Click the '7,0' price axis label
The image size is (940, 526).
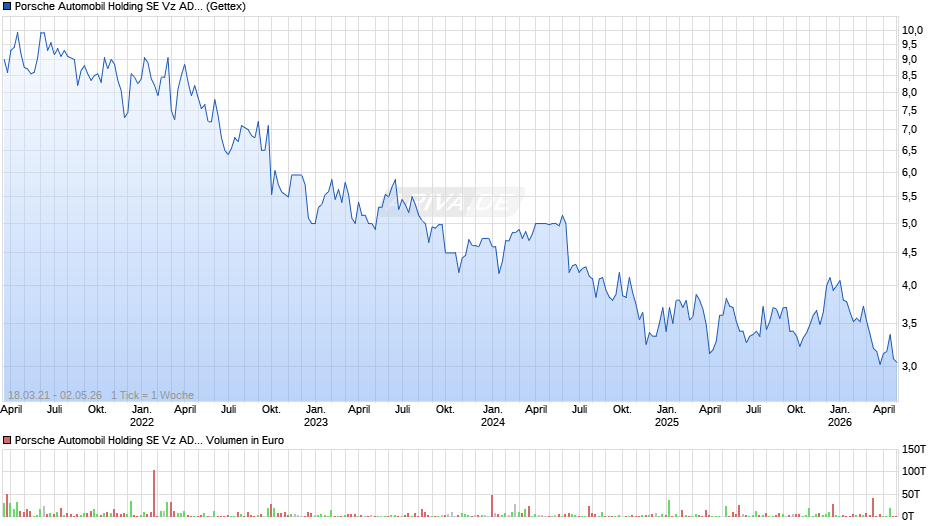click(909, 130)
